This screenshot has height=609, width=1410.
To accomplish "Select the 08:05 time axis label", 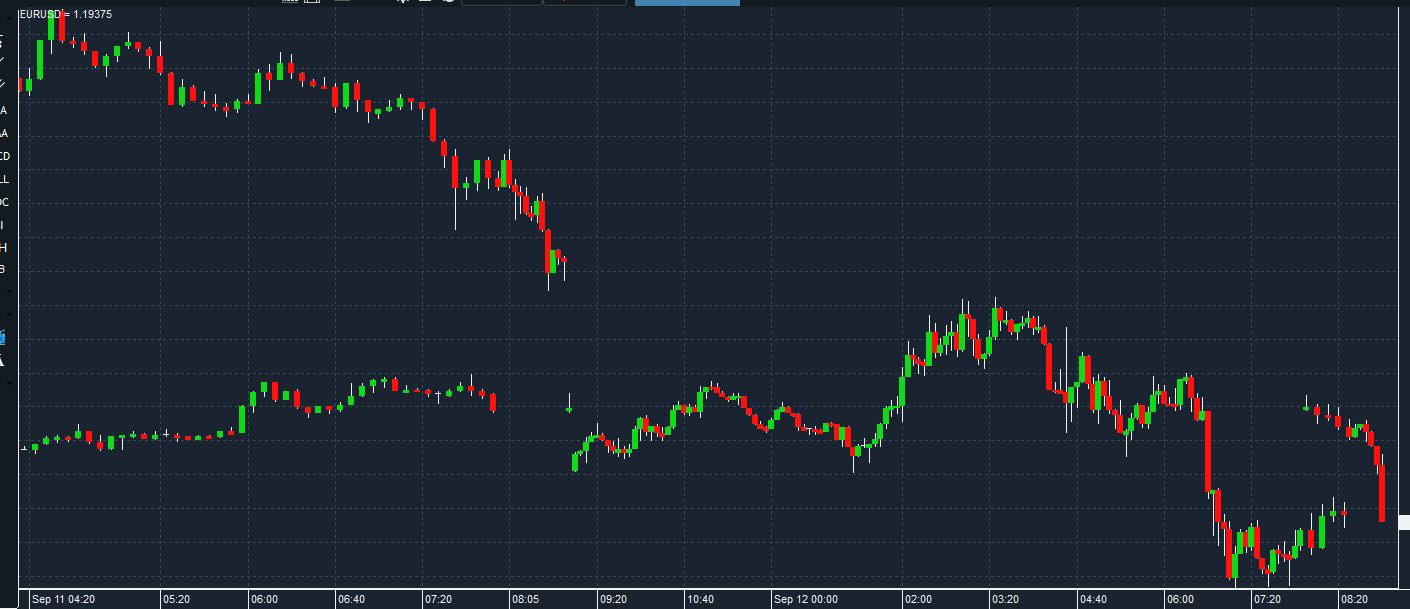I will click(526, 599).
